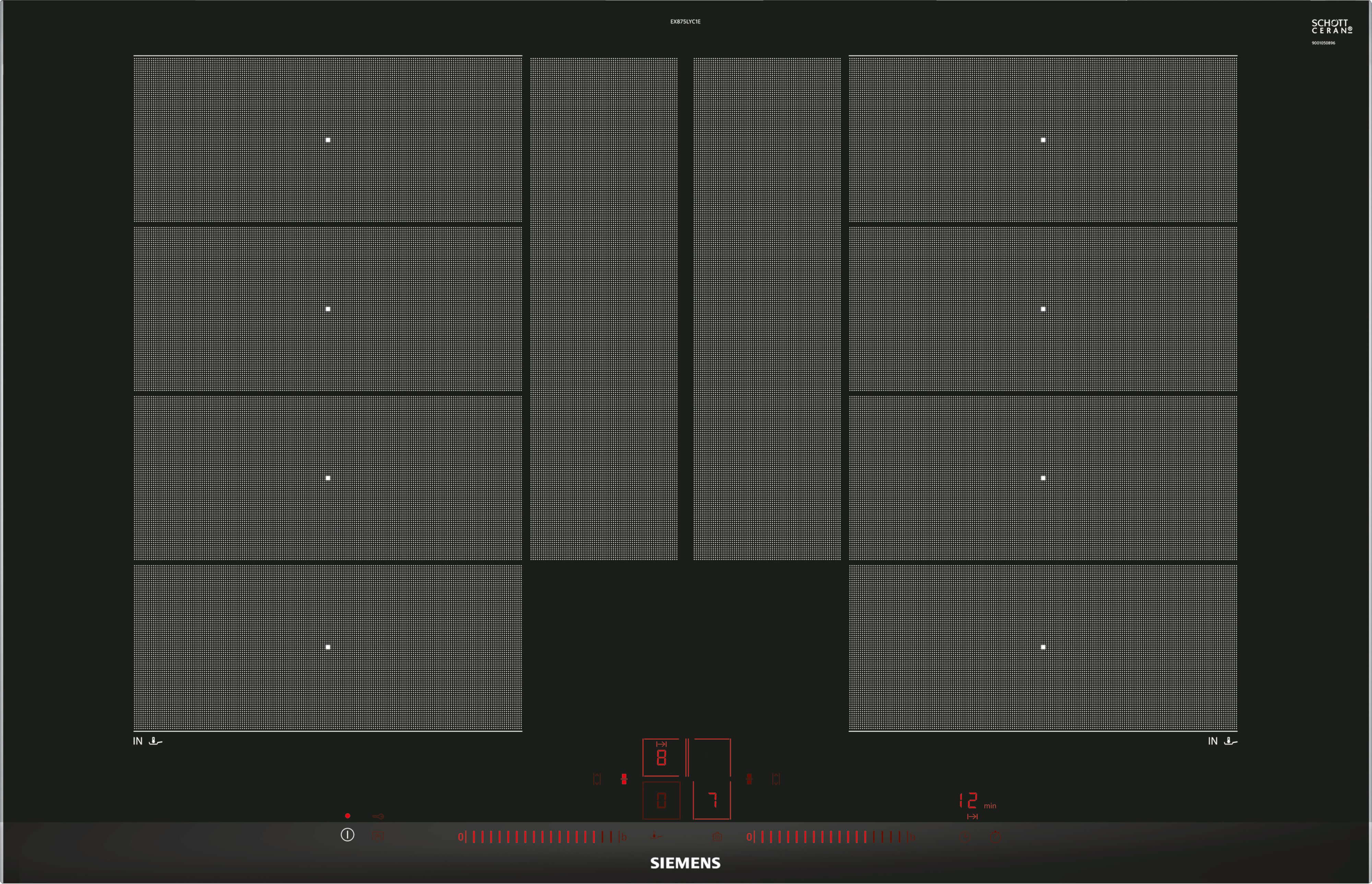The height and width of the screenshot is (884, 1372).
Task: Touch the bottom-left cooking zone center dot
Action: (x=328, y=647)
